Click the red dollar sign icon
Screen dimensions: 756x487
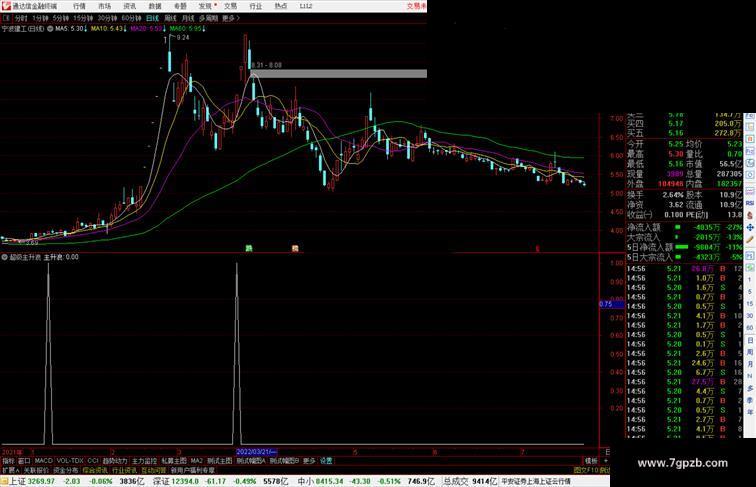click(750, 215)
